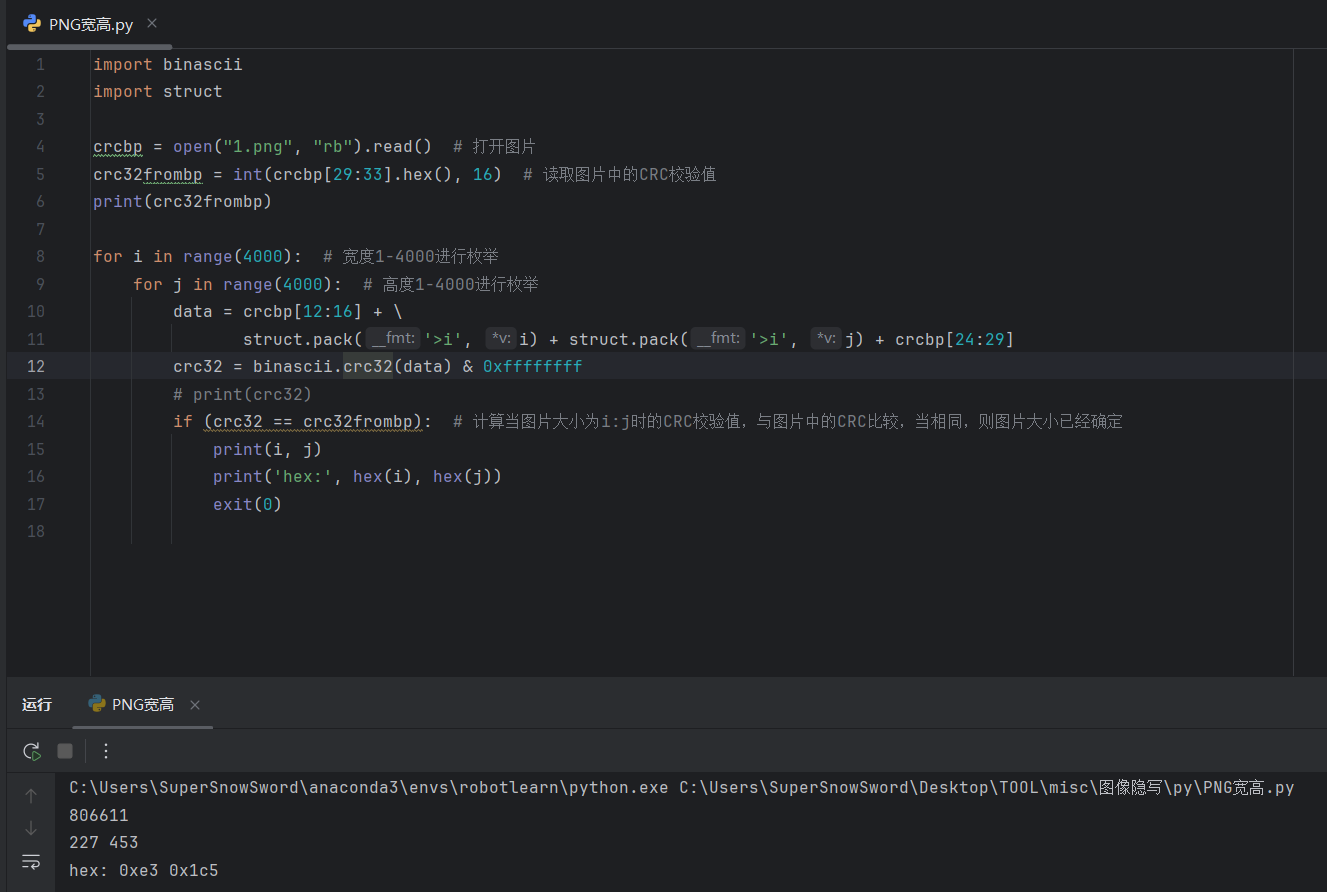The width and height of the screenshot is (1327, 892).
Task: Open the run toolbar more options menu
Action: point(106,751)
